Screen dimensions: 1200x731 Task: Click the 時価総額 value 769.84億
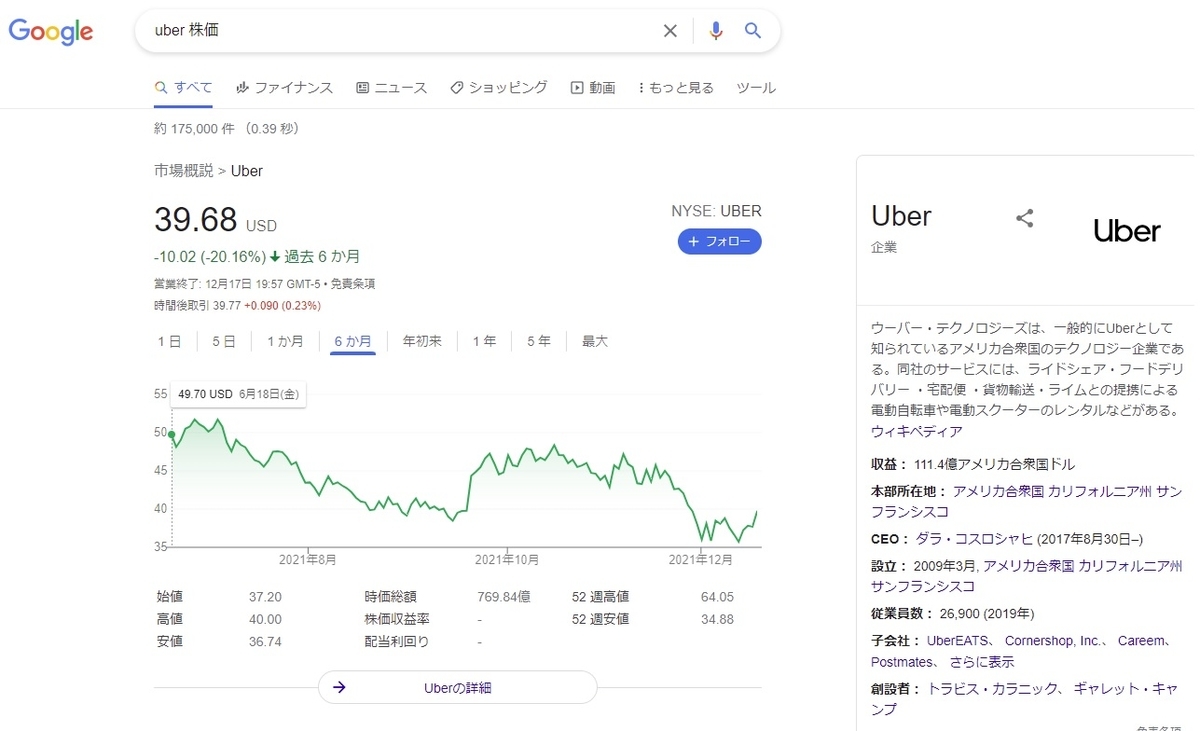pyautogui.click(x=504, y=597)
